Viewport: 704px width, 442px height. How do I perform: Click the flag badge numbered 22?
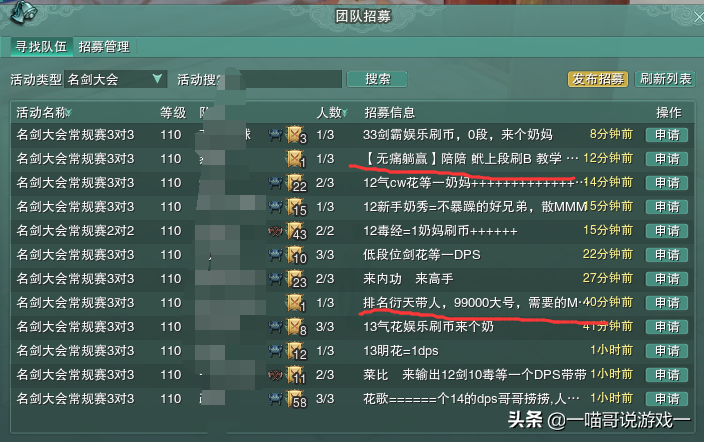click(296, 183)
